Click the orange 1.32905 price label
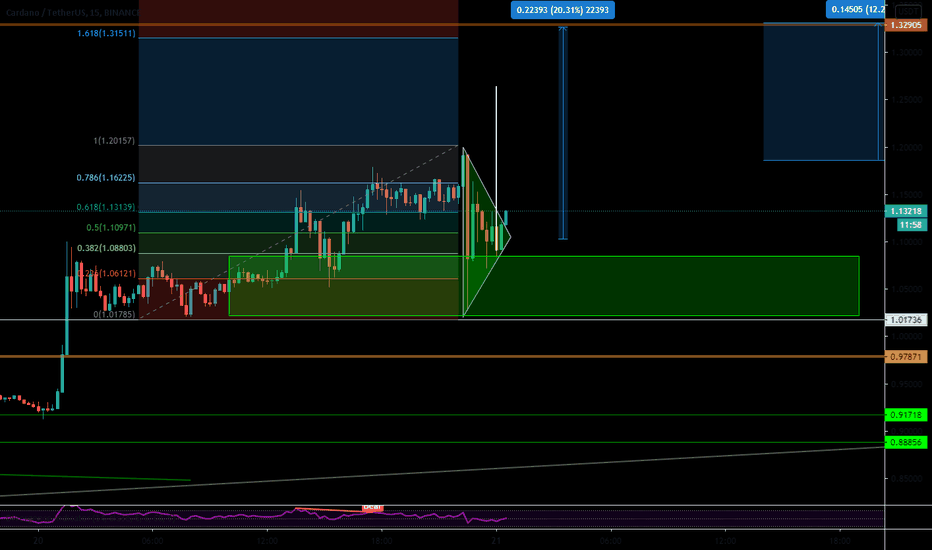The image size is (932, 550). tap(906, 25)
